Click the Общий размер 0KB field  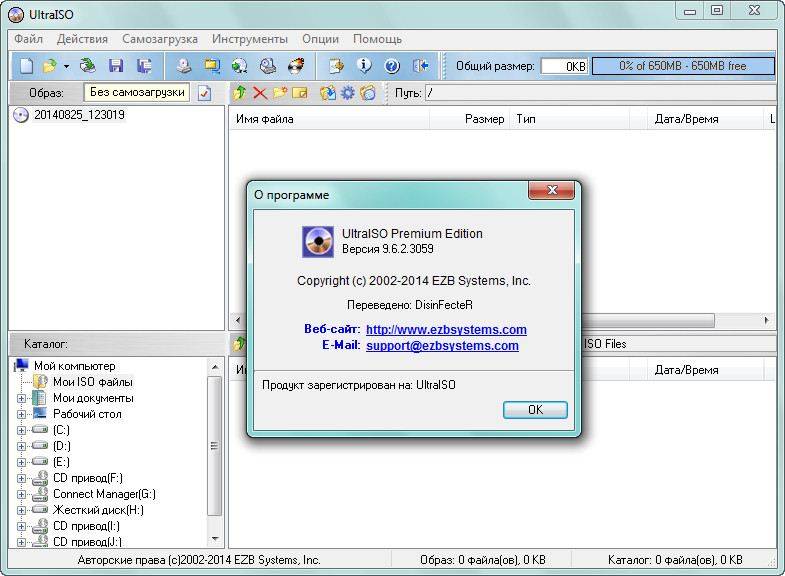point(564,66)
